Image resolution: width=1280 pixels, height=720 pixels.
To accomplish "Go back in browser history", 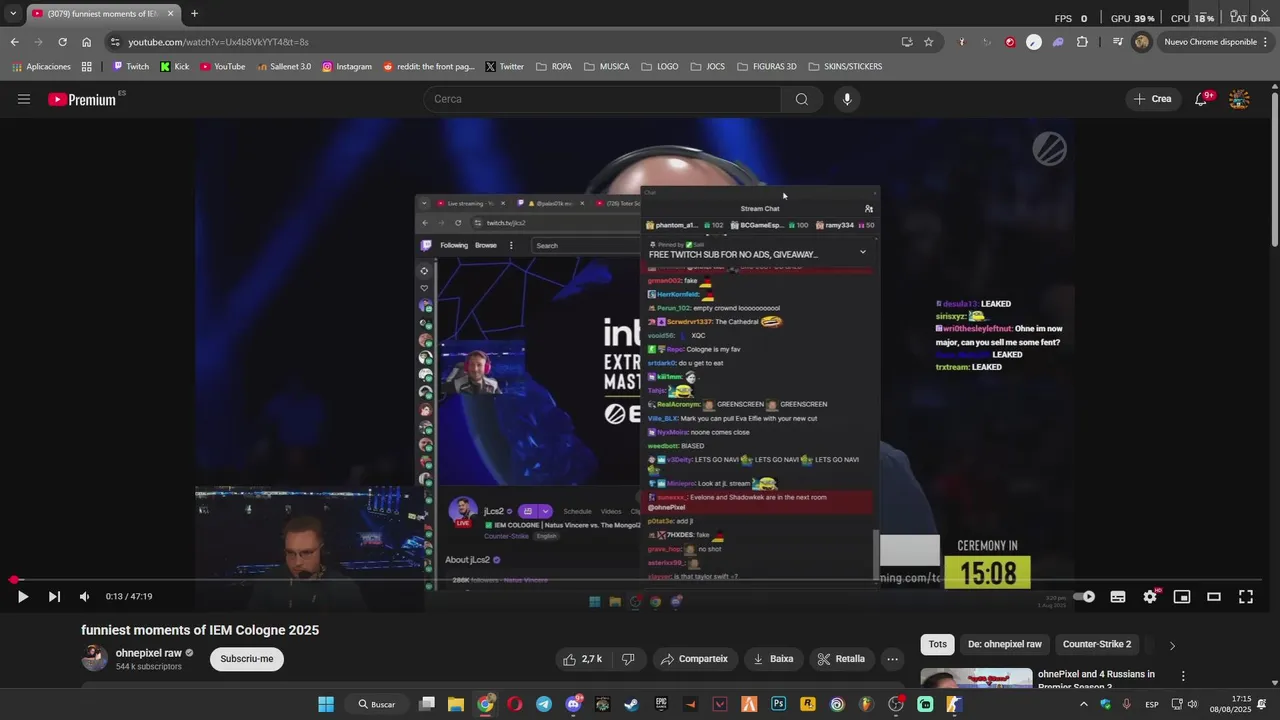I will point(14,42).
